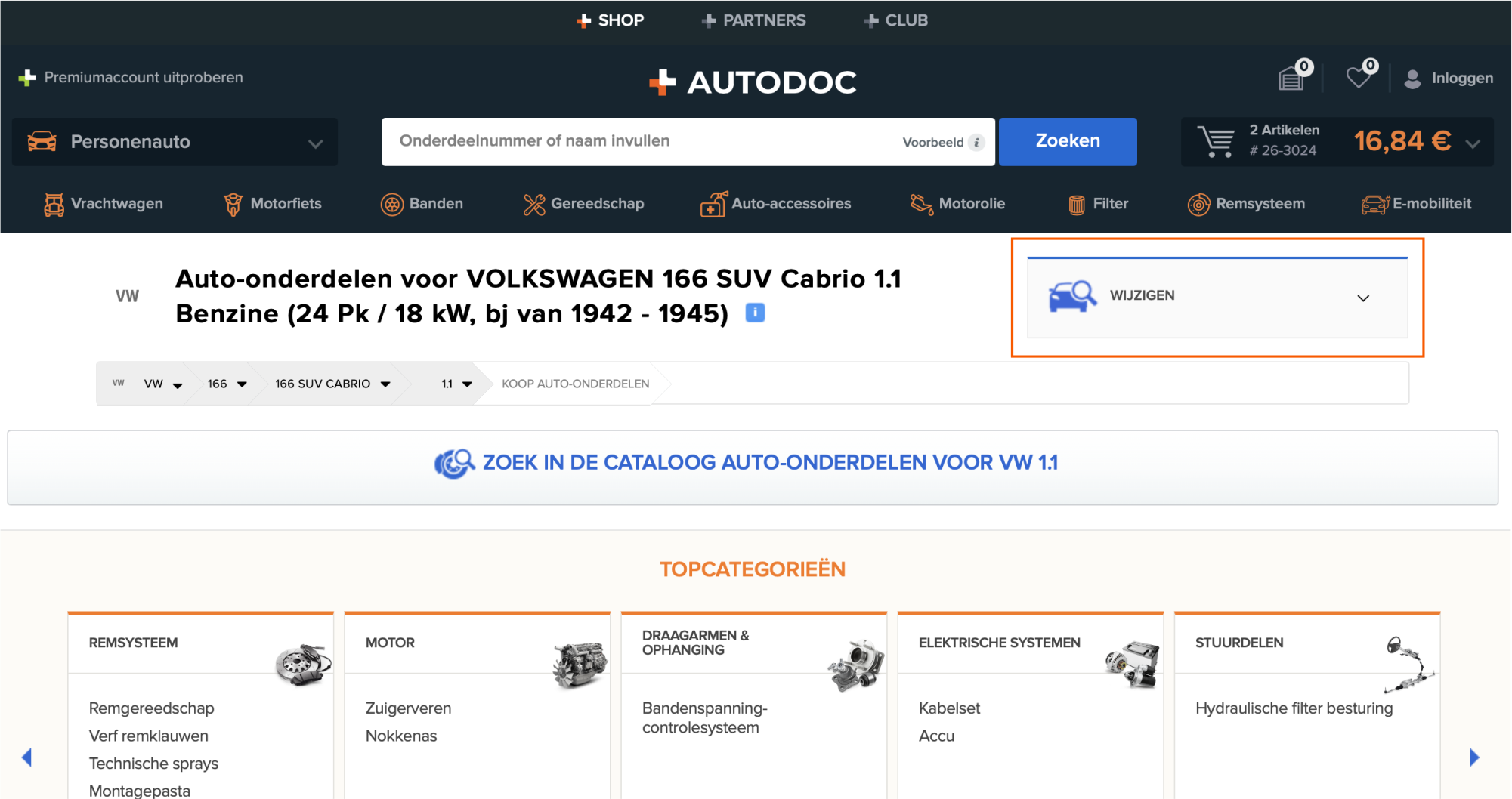Image resolution: width=1512 pixels, height=799 pixels.
Task: Open the Motorolie menu item
Action: (x=958, y=204)
